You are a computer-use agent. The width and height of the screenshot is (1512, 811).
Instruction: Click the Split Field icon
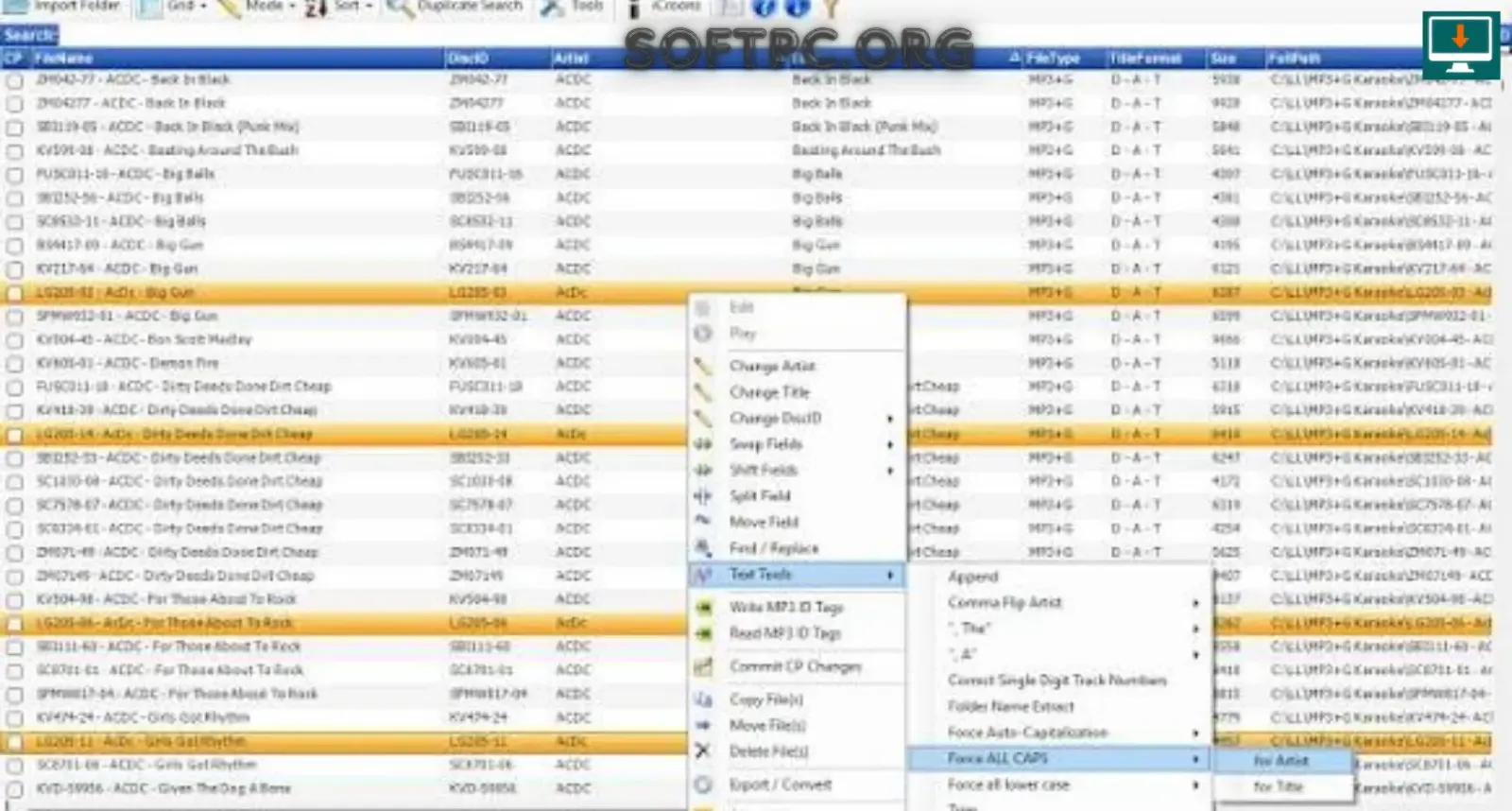click(x=703, y=496)
